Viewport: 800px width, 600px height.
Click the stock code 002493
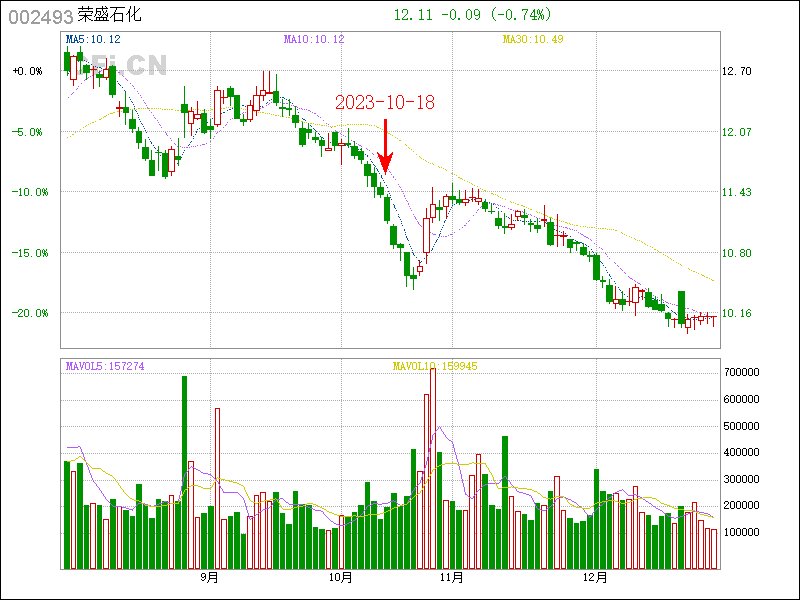(40, 16)
